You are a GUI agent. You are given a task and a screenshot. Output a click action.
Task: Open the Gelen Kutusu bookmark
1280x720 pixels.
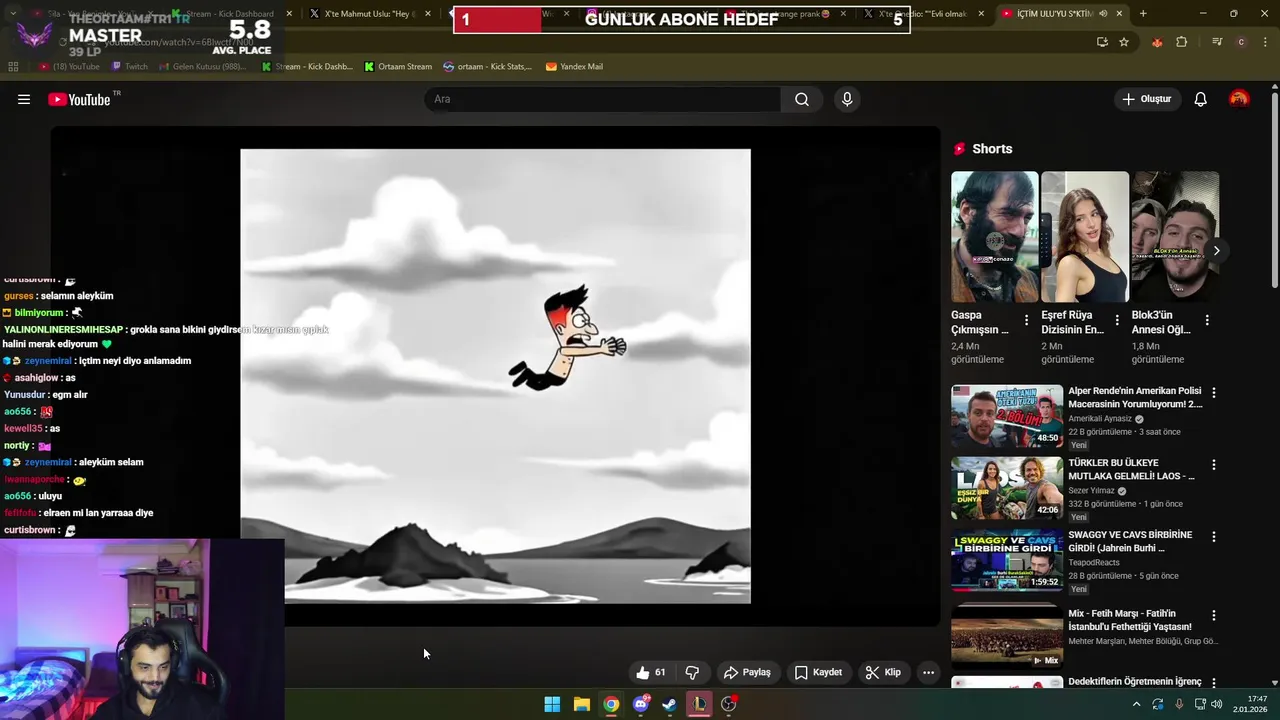(x=202, y=66)
